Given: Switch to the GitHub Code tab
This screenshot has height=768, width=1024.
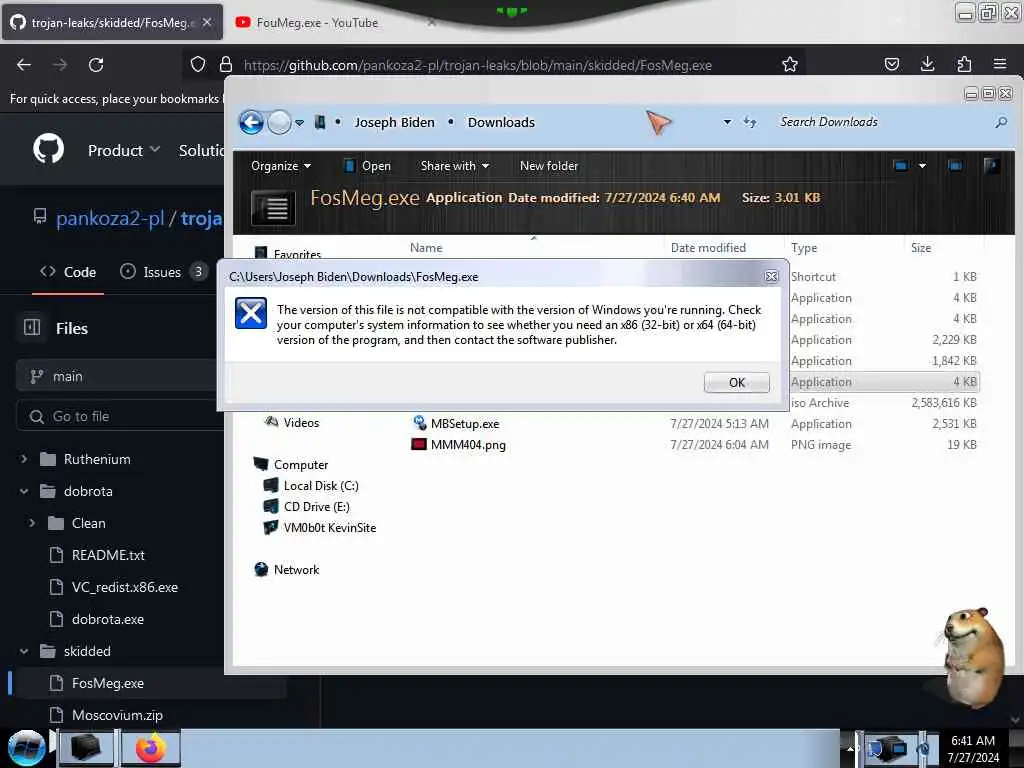Looking at the screenshot, I should (x=68, y=272).
